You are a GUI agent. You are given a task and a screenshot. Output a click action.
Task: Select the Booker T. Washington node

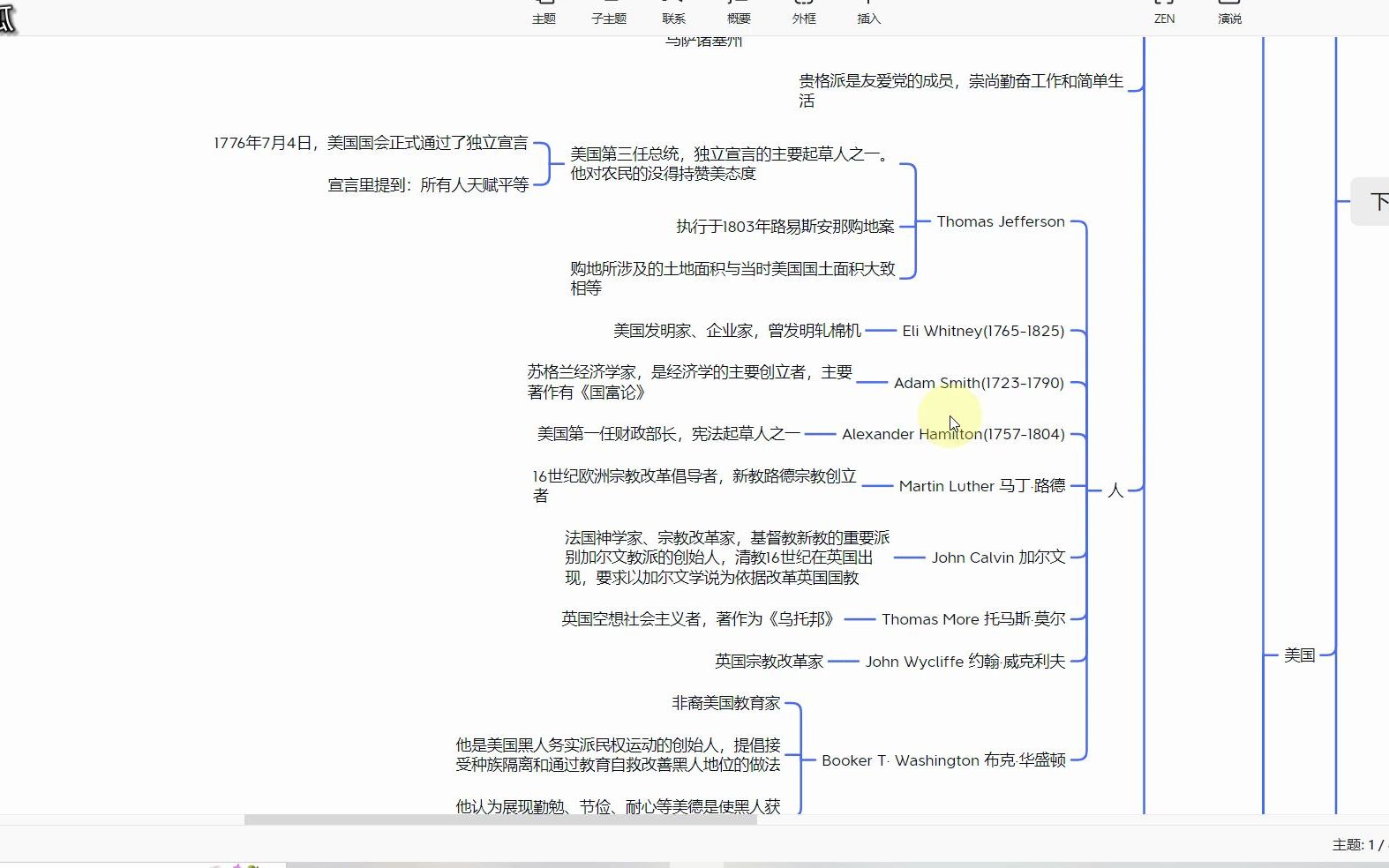click(943, 760)
